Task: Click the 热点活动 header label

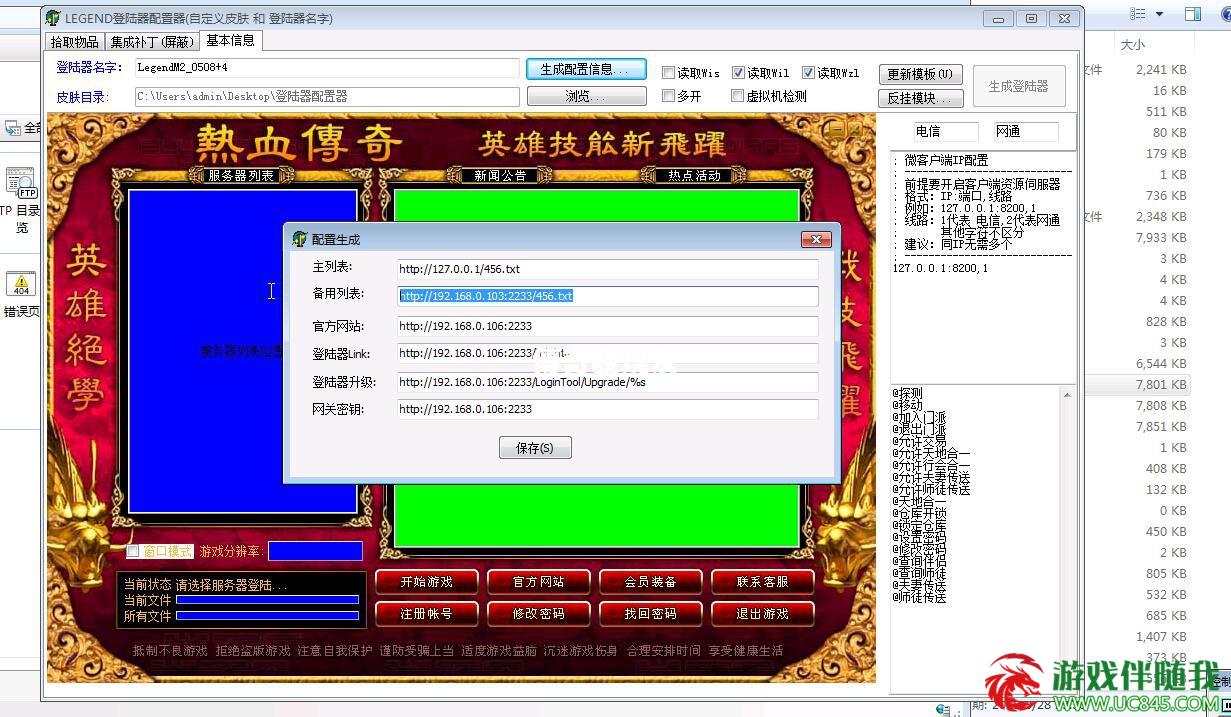Action: pos(695,176)
